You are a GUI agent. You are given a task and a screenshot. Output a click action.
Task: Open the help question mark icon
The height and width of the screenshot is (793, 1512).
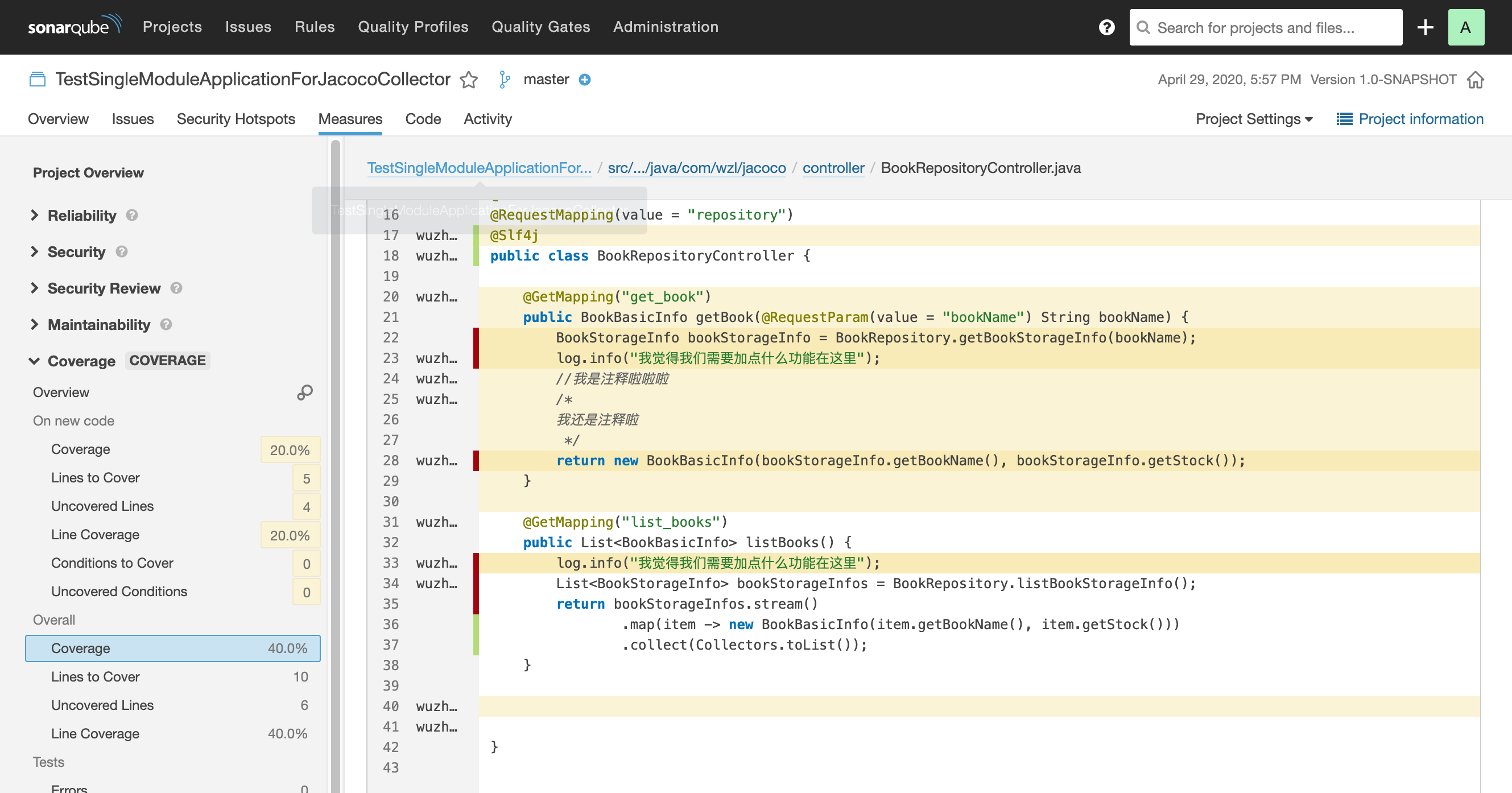[x=1106, y=27]
